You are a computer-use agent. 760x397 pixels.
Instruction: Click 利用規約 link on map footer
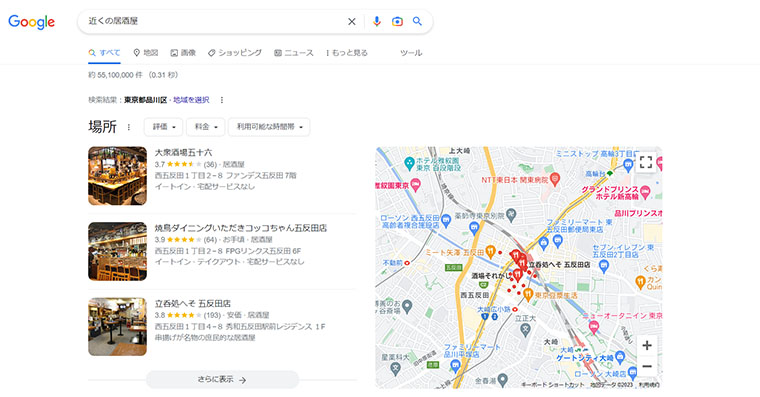pyautogui.click(x=649, y=384)
